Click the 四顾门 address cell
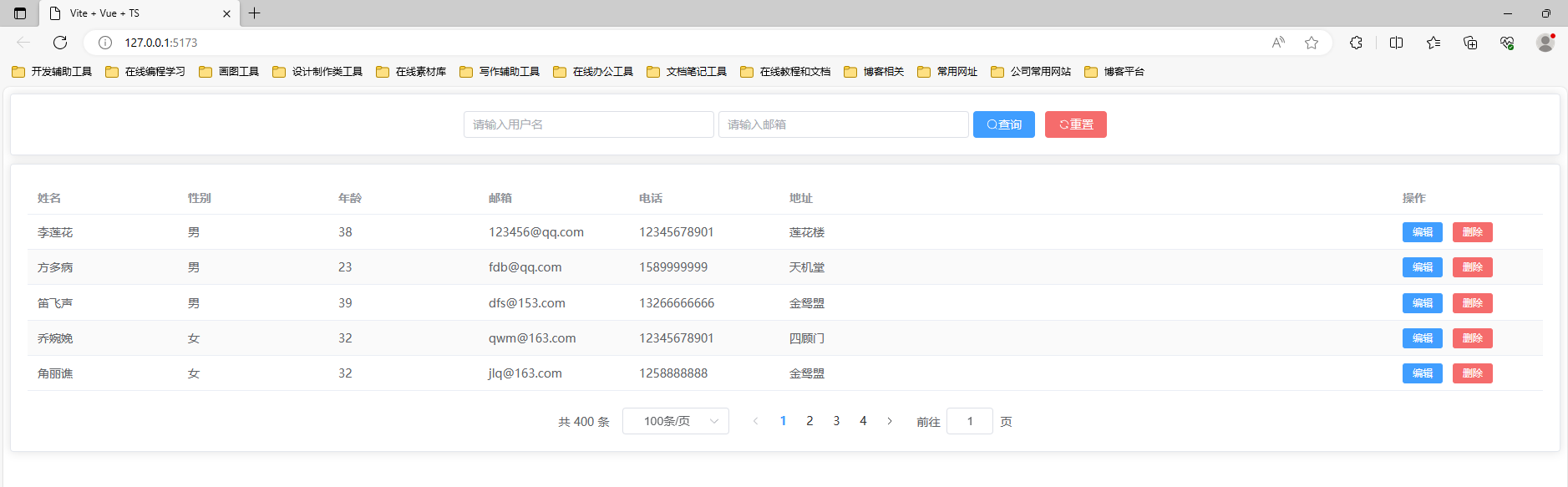1568x487 pixels. pos(807,338)
